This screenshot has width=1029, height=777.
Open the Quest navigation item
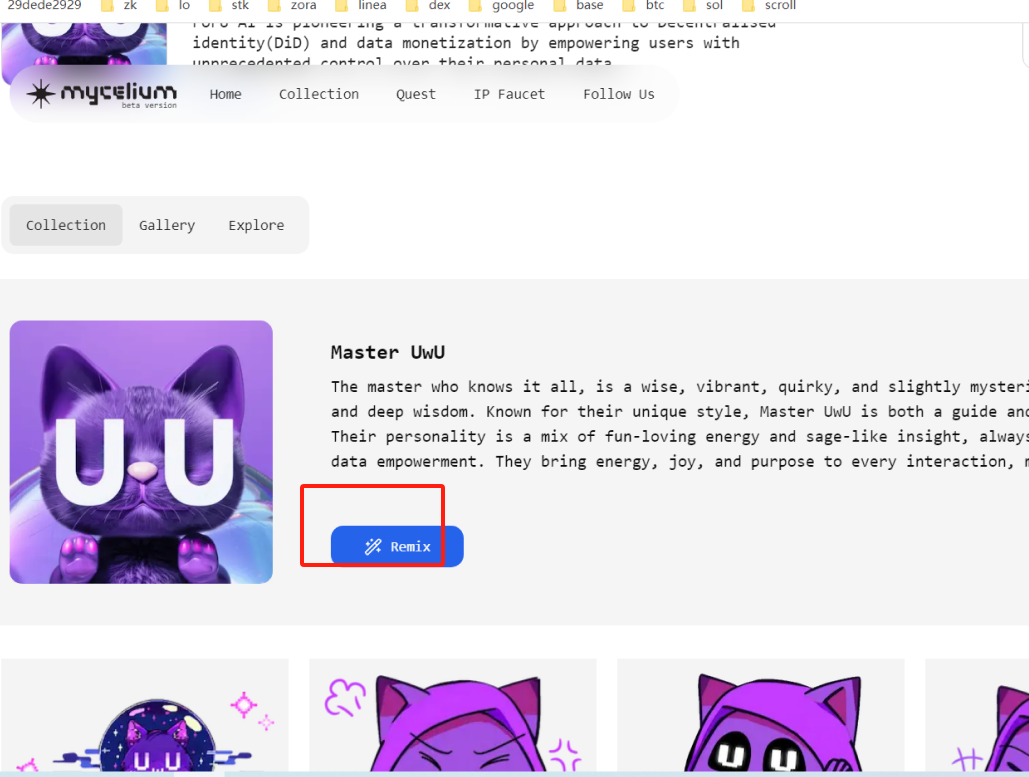pyautogui.click(x=415, y=94)
